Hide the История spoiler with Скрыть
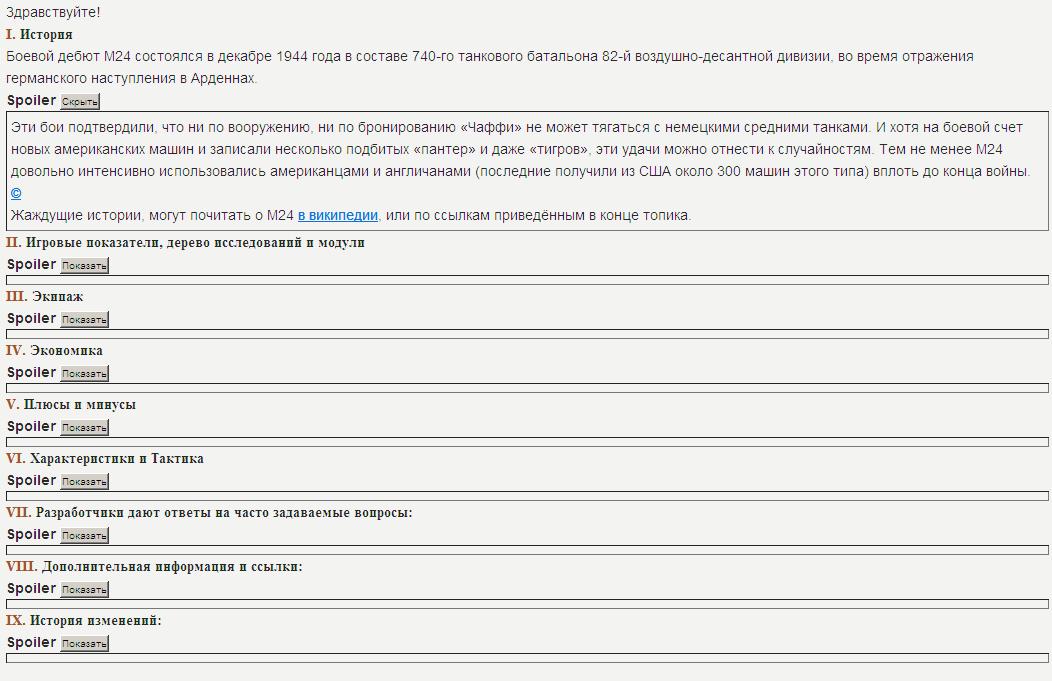 (80, 102)
